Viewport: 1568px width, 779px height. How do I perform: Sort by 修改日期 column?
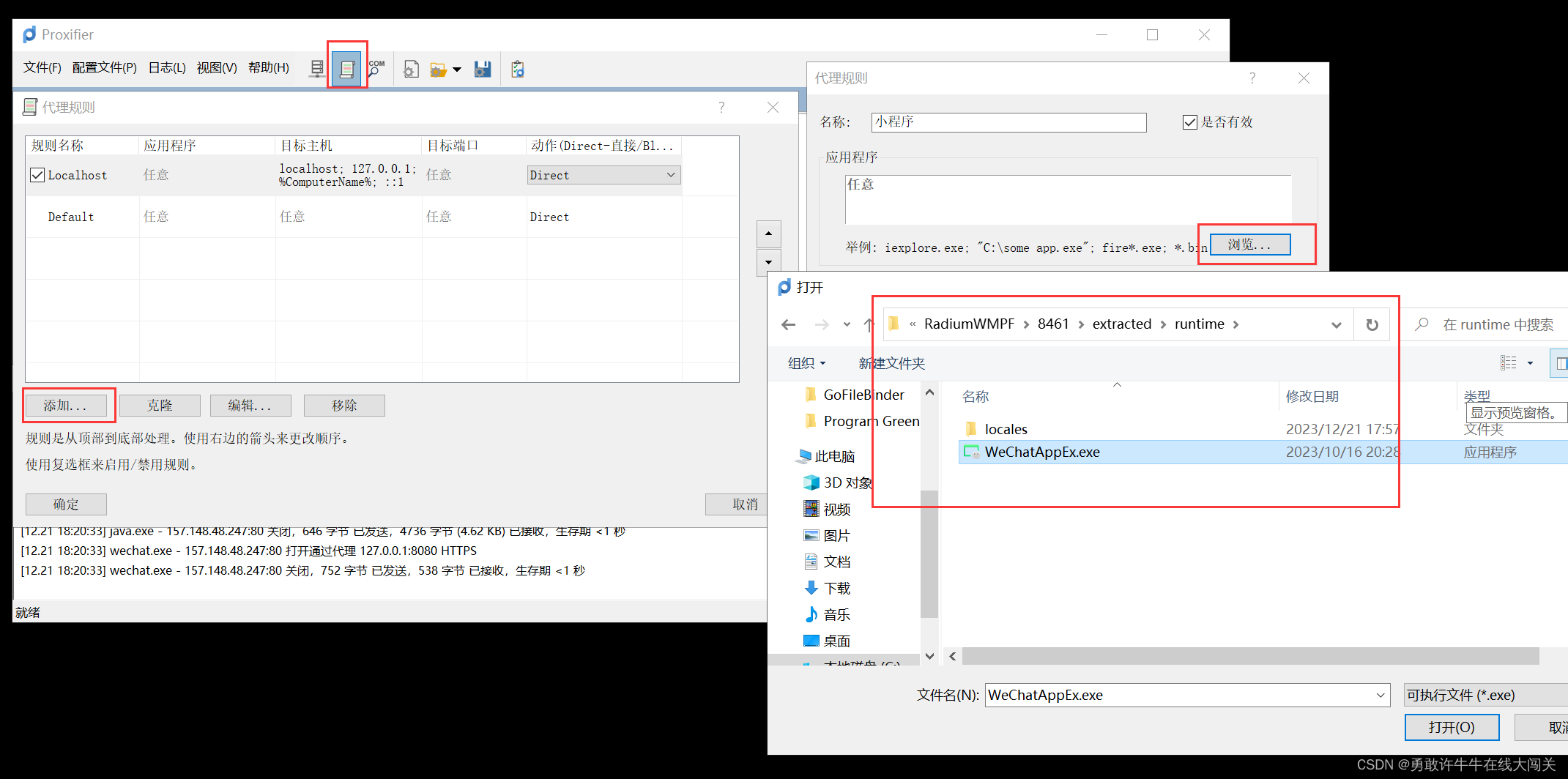(1312, 396)
